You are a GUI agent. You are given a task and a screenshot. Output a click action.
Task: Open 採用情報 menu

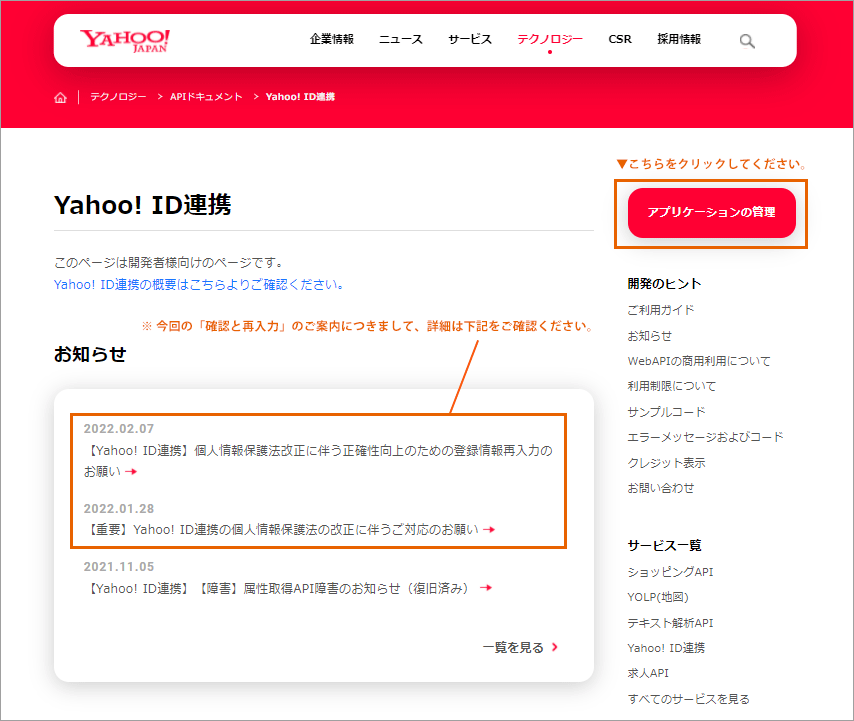click(679, 39)
